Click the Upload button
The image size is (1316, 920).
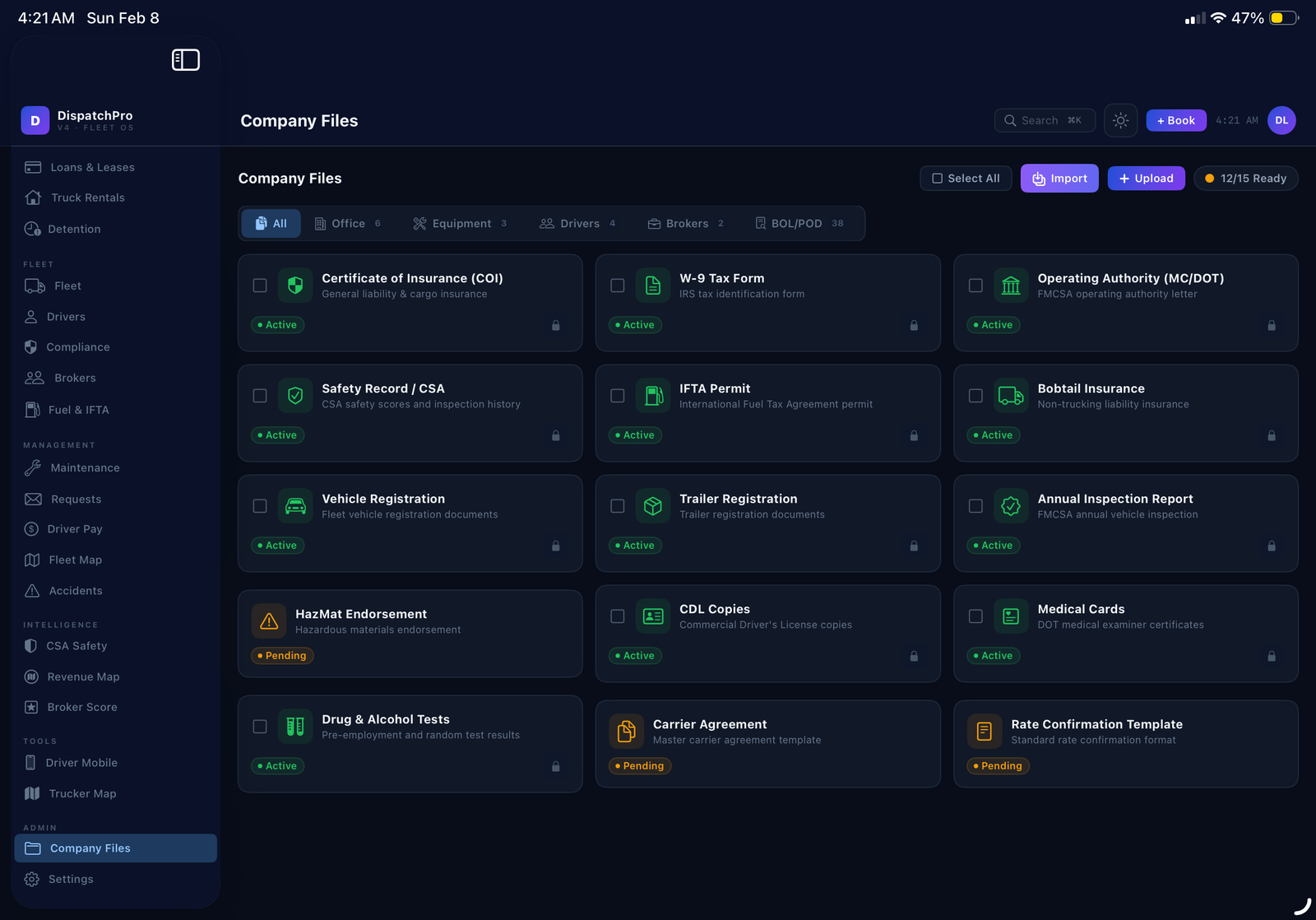1146,179
